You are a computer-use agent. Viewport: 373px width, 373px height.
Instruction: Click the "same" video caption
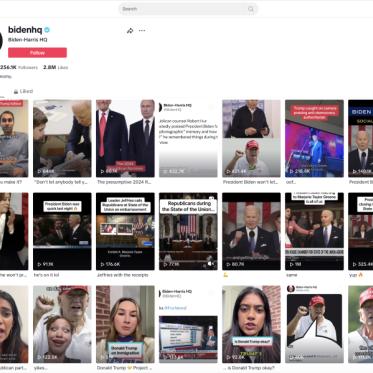coord(291,275)
